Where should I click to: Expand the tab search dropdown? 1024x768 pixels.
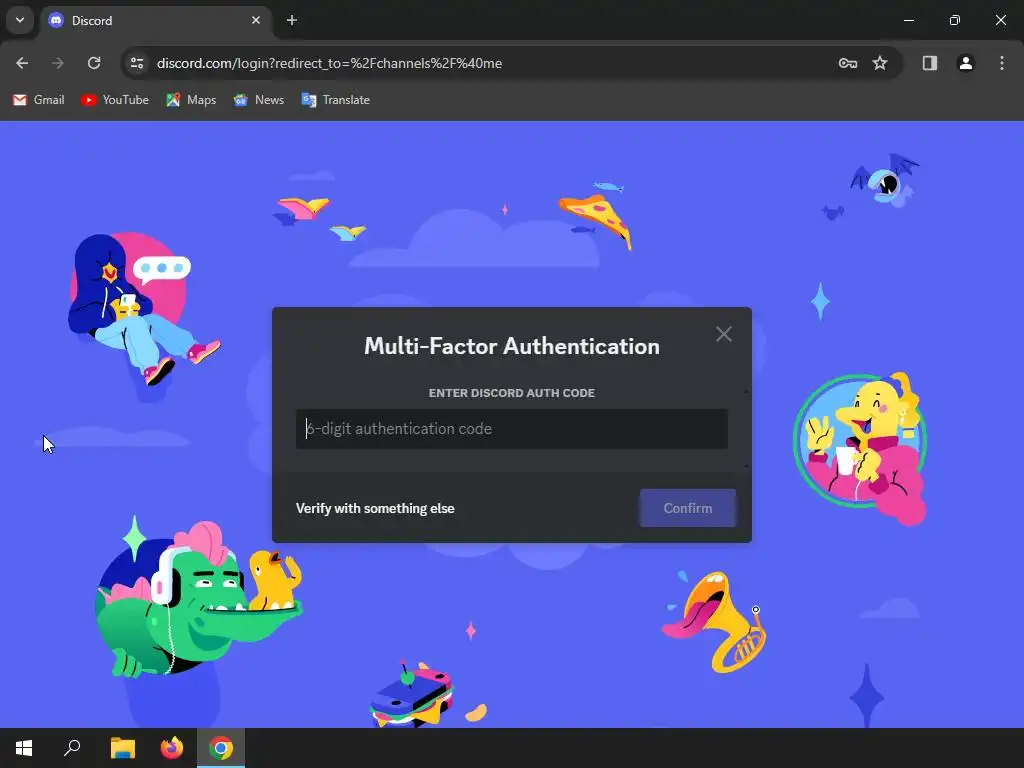pyautogui.click(x=20, y=20)
